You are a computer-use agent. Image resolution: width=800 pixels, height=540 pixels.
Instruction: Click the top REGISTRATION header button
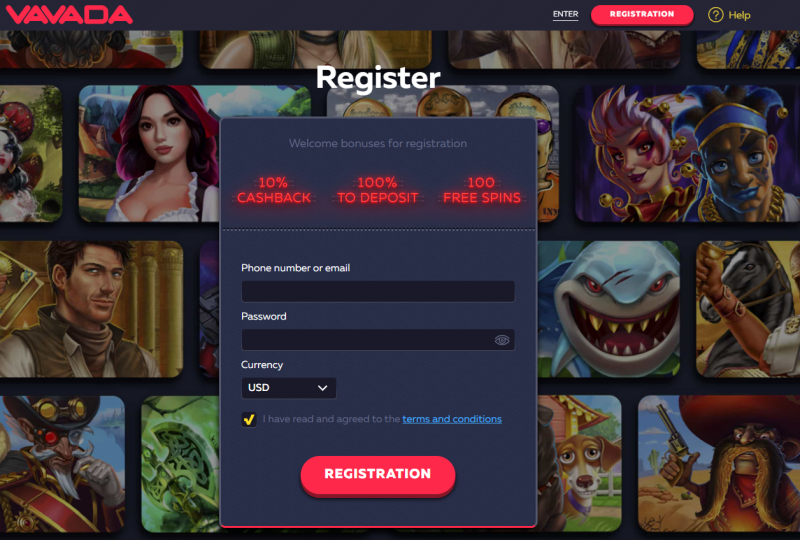click(642, 14)
